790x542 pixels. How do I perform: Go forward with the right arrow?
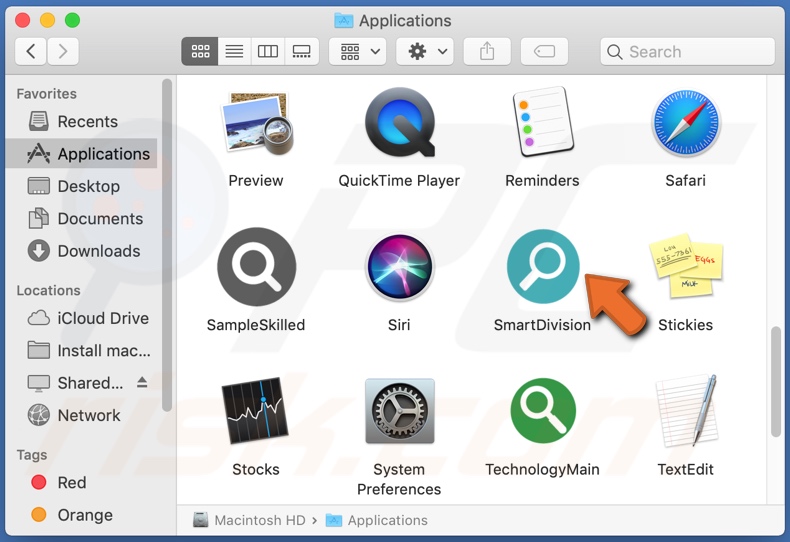[63, 51]
